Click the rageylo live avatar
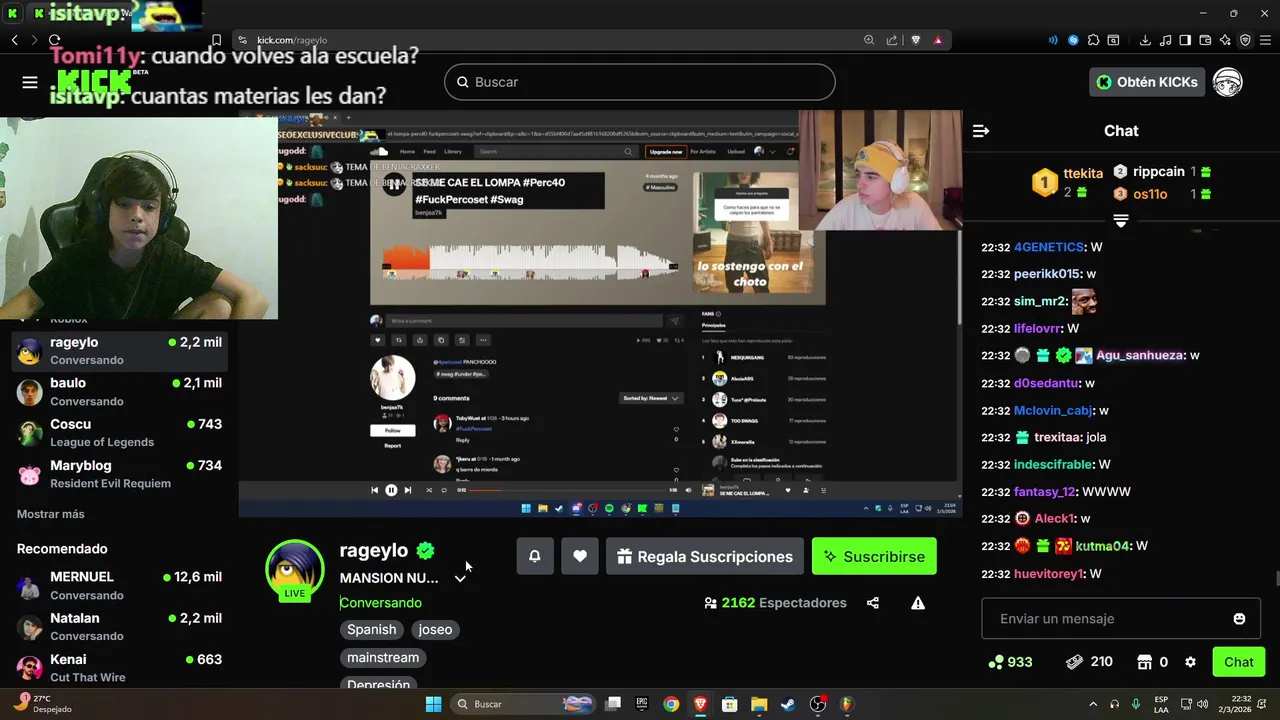Screen dimensions: 1280x720 pyautogui.click(x=295, y=569)
